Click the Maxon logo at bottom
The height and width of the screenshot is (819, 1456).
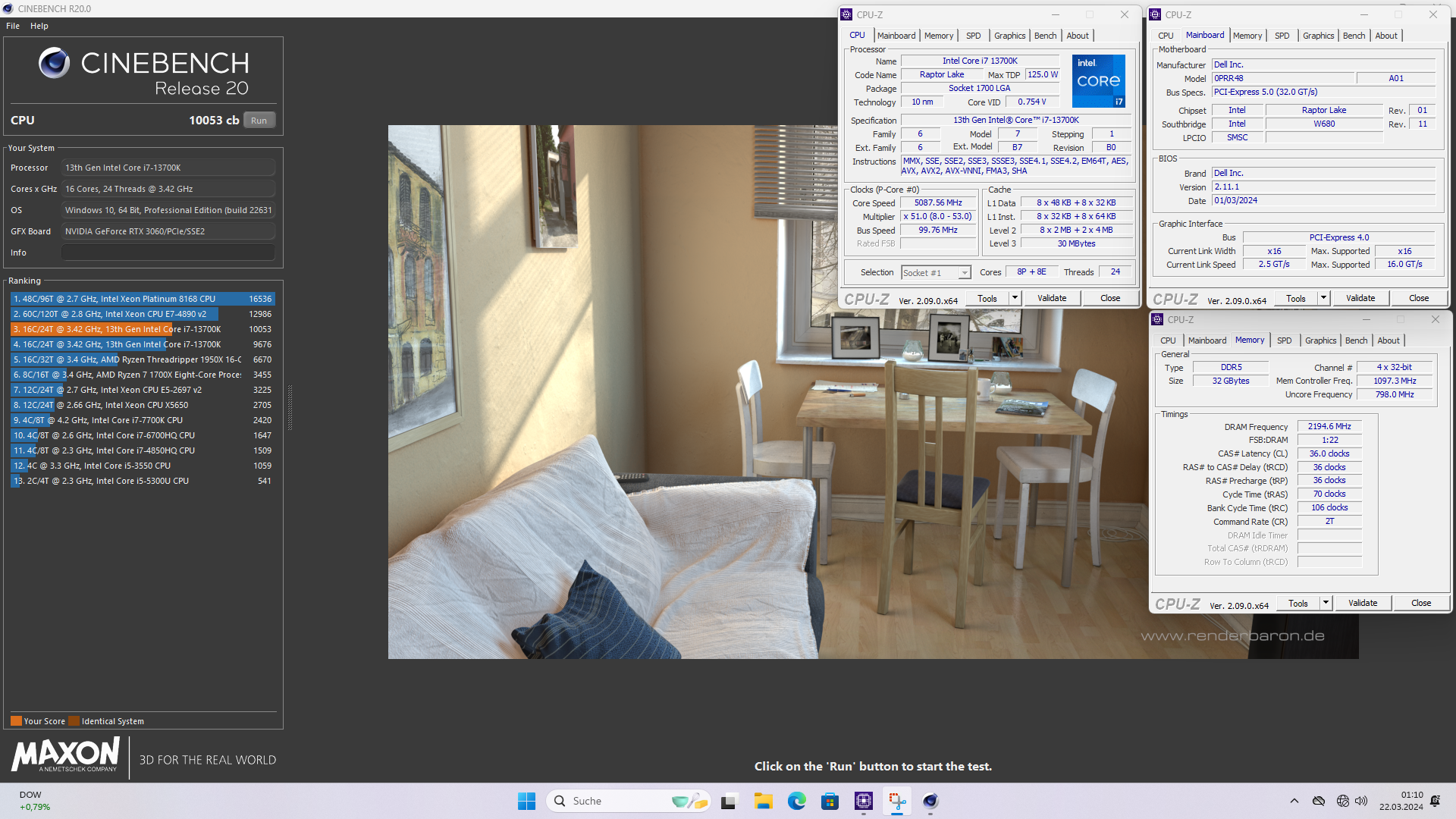(65, 755)
